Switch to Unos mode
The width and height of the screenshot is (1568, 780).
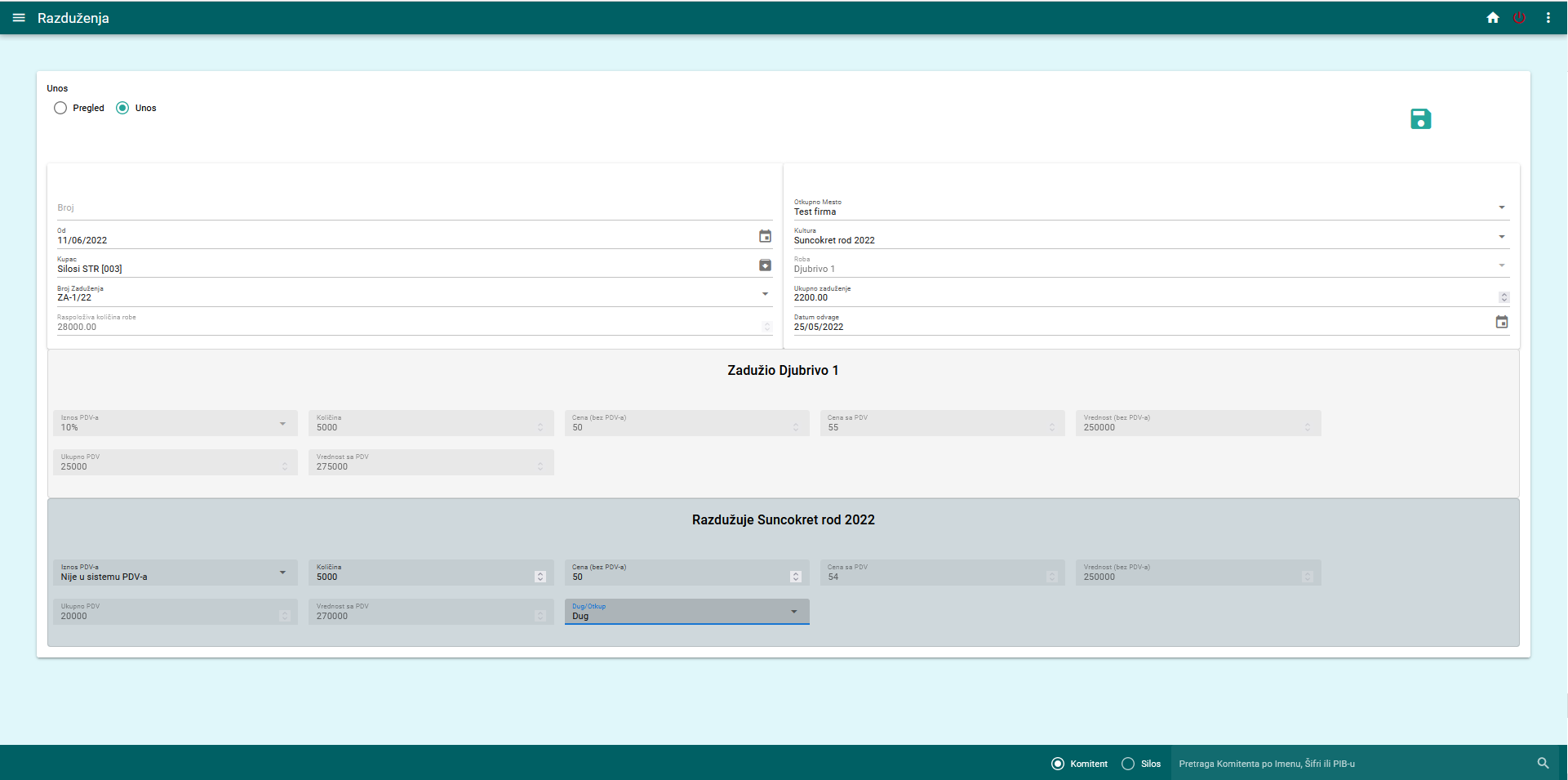(122, 107)
